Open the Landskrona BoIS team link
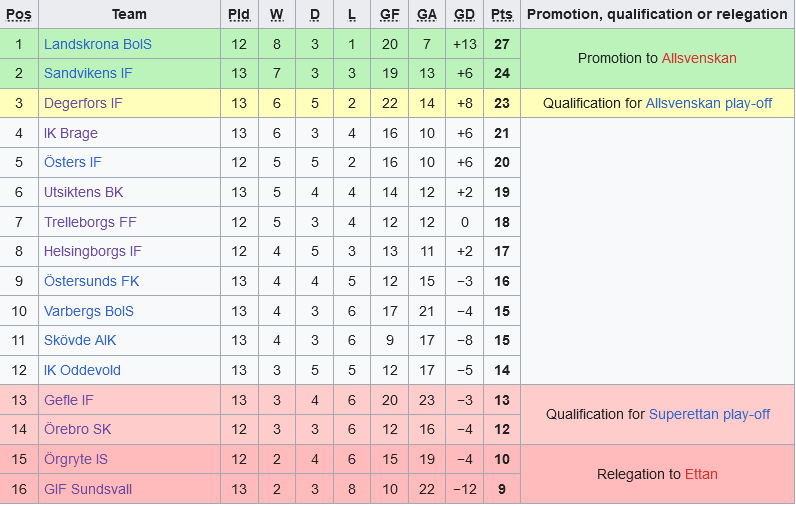 click(x=98, y=44)
